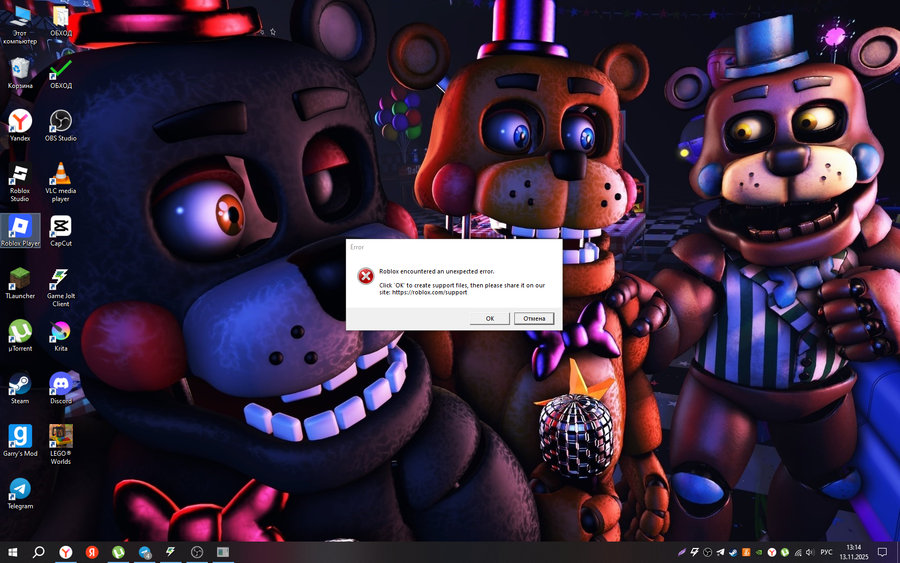The image size is (900, 563).
Task: Select the µTorrent desktop shortcut
Action: click(x=20, y=336)
